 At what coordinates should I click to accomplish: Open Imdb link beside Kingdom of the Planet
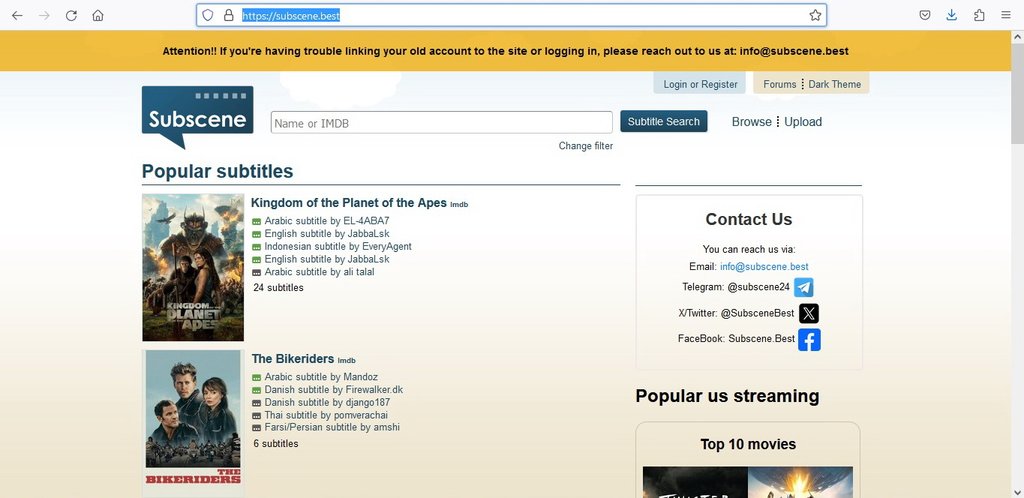pyautogui.click(x=459, y=205)
